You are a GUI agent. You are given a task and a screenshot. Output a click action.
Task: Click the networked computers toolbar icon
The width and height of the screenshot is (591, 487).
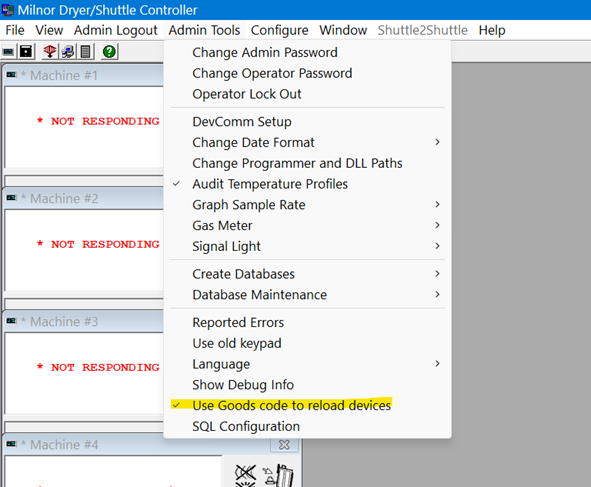tap(68, 51)
